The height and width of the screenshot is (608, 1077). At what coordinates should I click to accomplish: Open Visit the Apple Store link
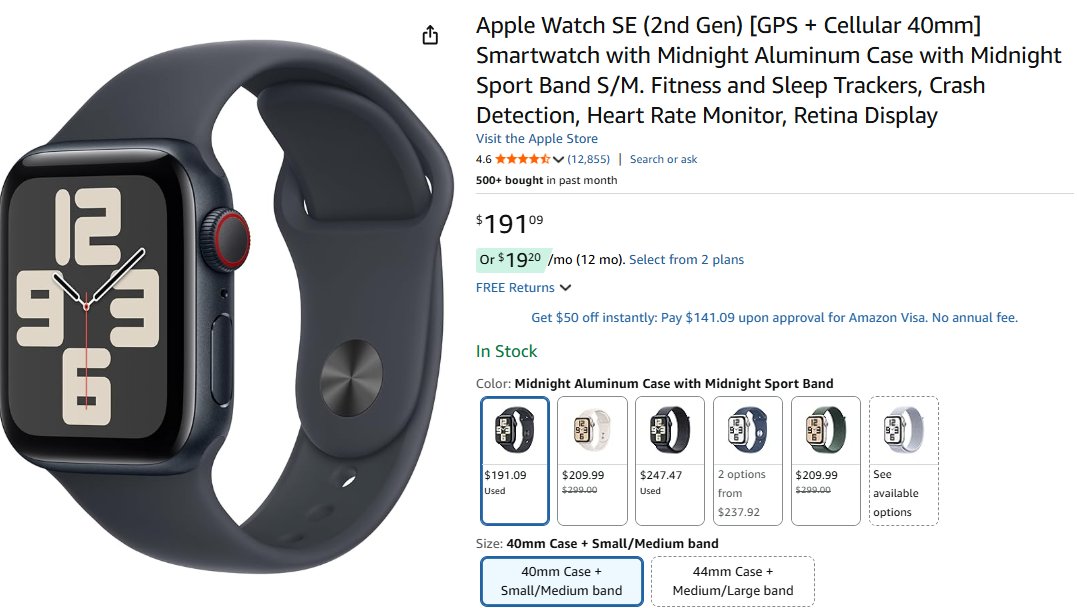[x=536, y=139]
